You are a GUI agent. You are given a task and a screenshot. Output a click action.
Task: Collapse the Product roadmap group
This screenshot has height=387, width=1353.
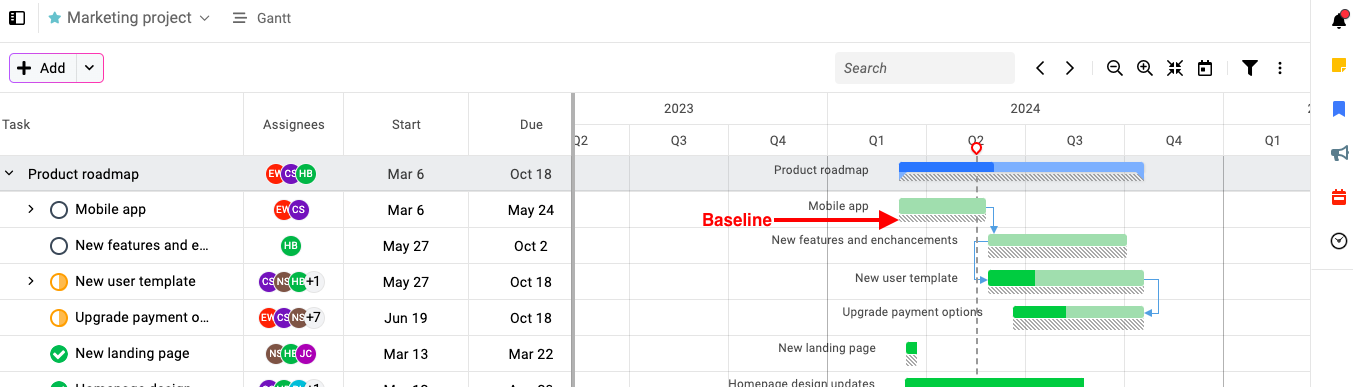click(x=10, y=174)
